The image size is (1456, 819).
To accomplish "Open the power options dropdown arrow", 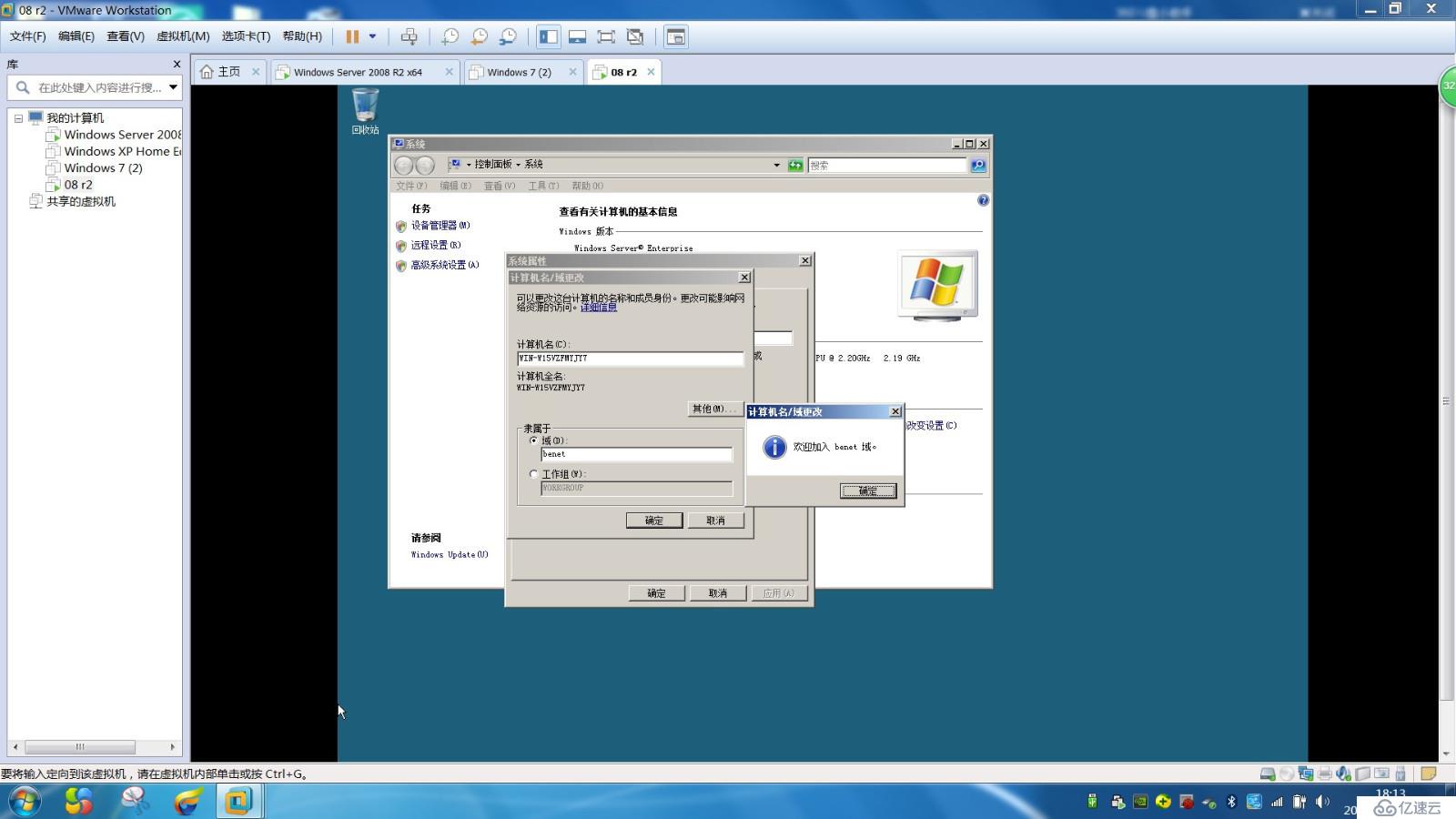I will pos(372,36).
